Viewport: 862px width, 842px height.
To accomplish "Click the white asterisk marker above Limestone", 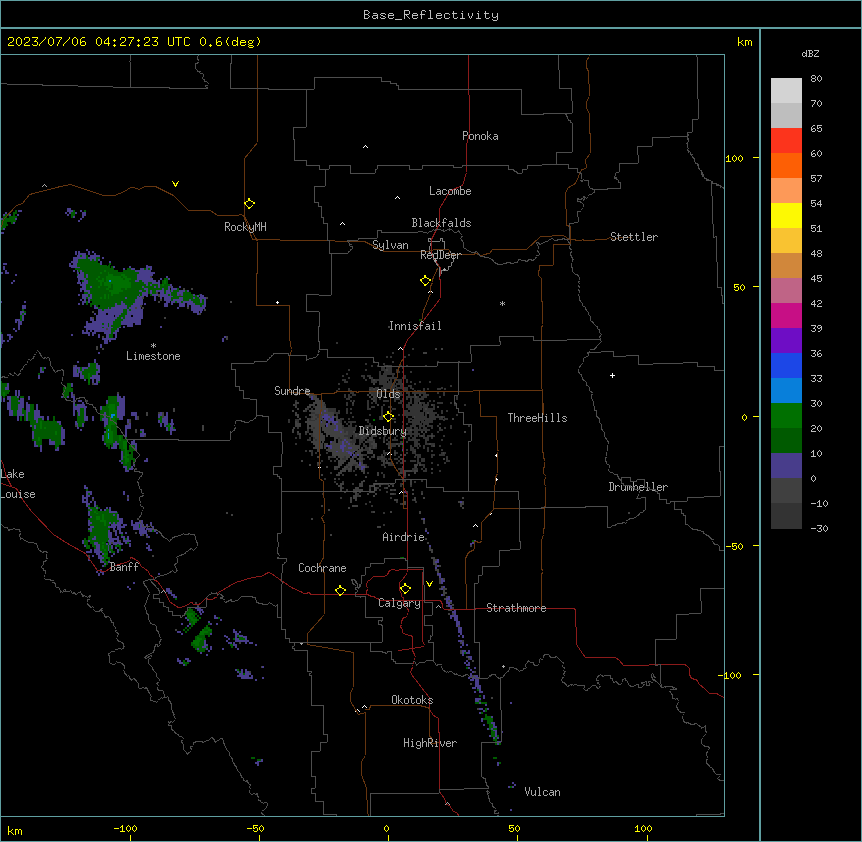I will tap(153, 346).
